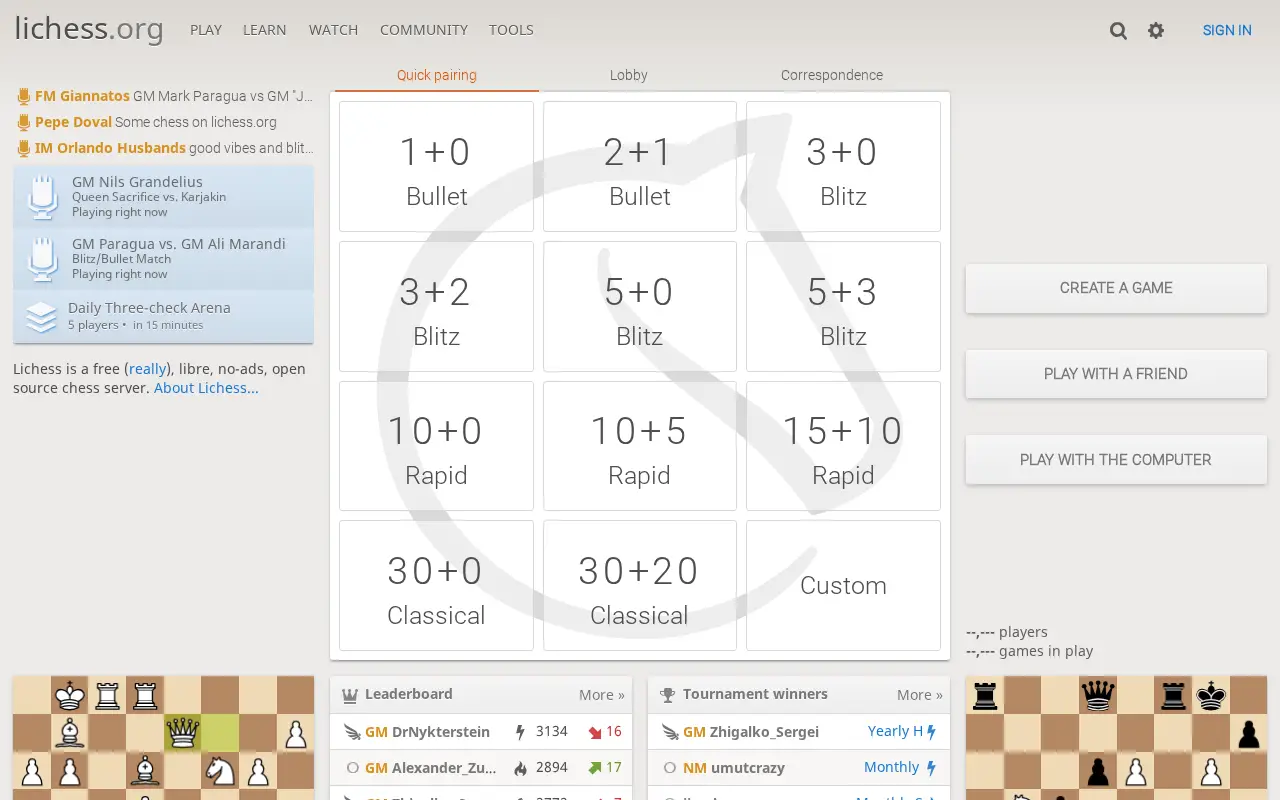Click the lightning icon after Monthly
1280x800 pixels.
click(931, 768)
